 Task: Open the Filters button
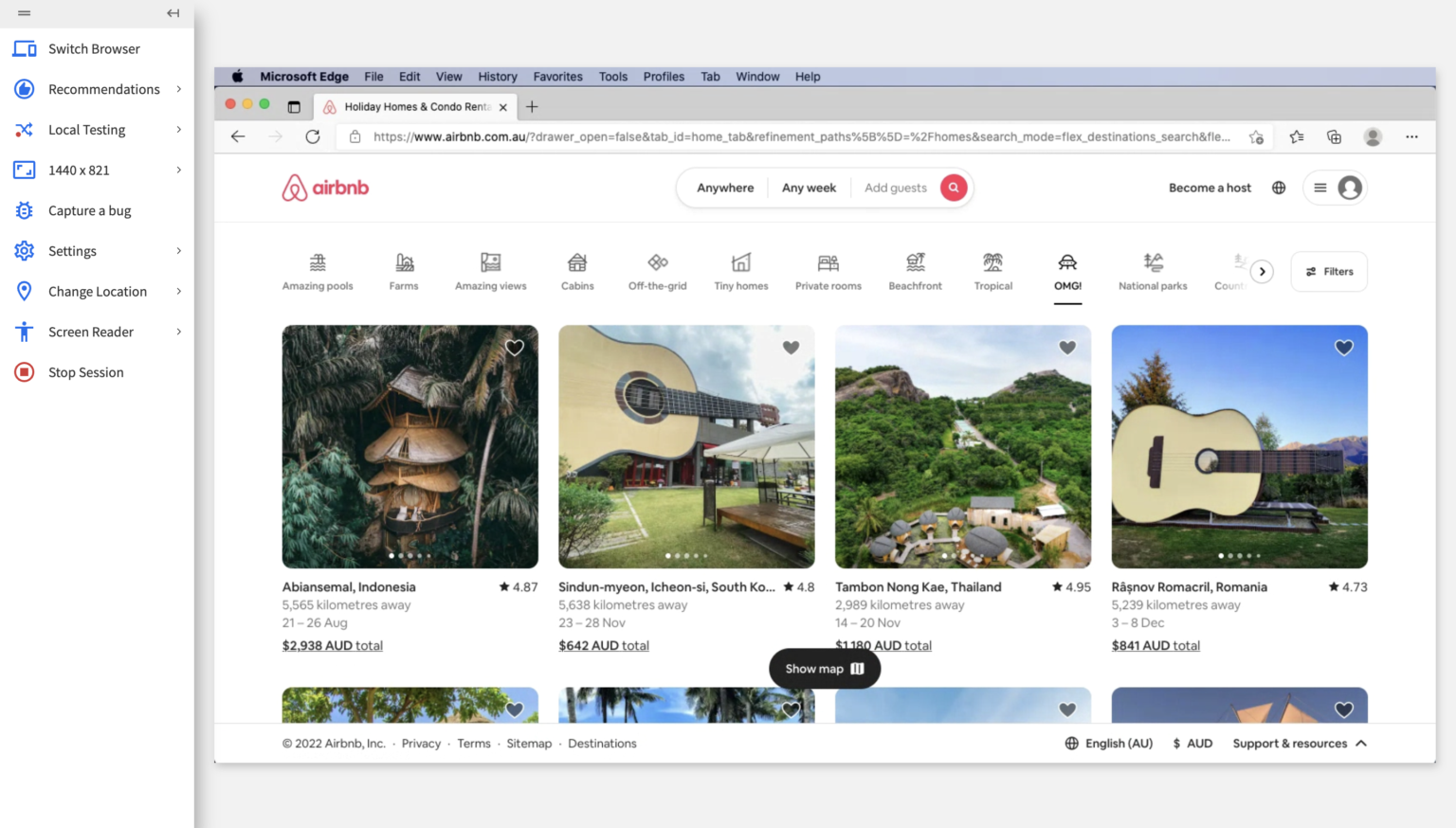(1329, 272)
